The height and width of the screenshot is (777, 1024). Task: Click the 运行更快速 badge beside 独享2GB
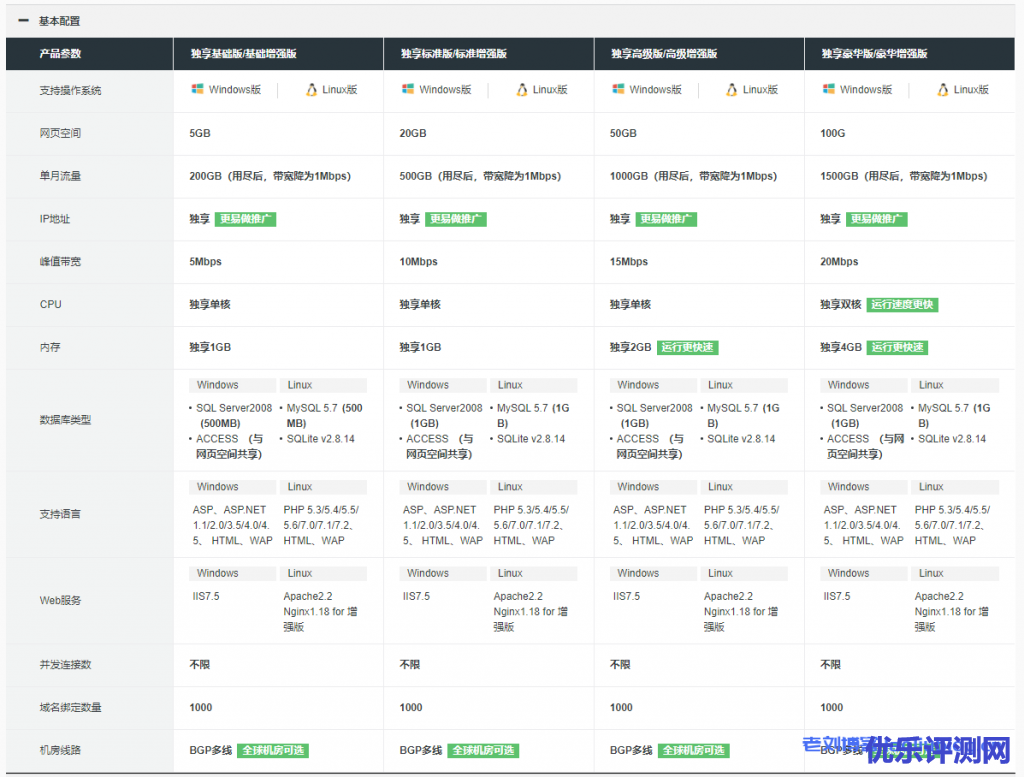[688, 347]
